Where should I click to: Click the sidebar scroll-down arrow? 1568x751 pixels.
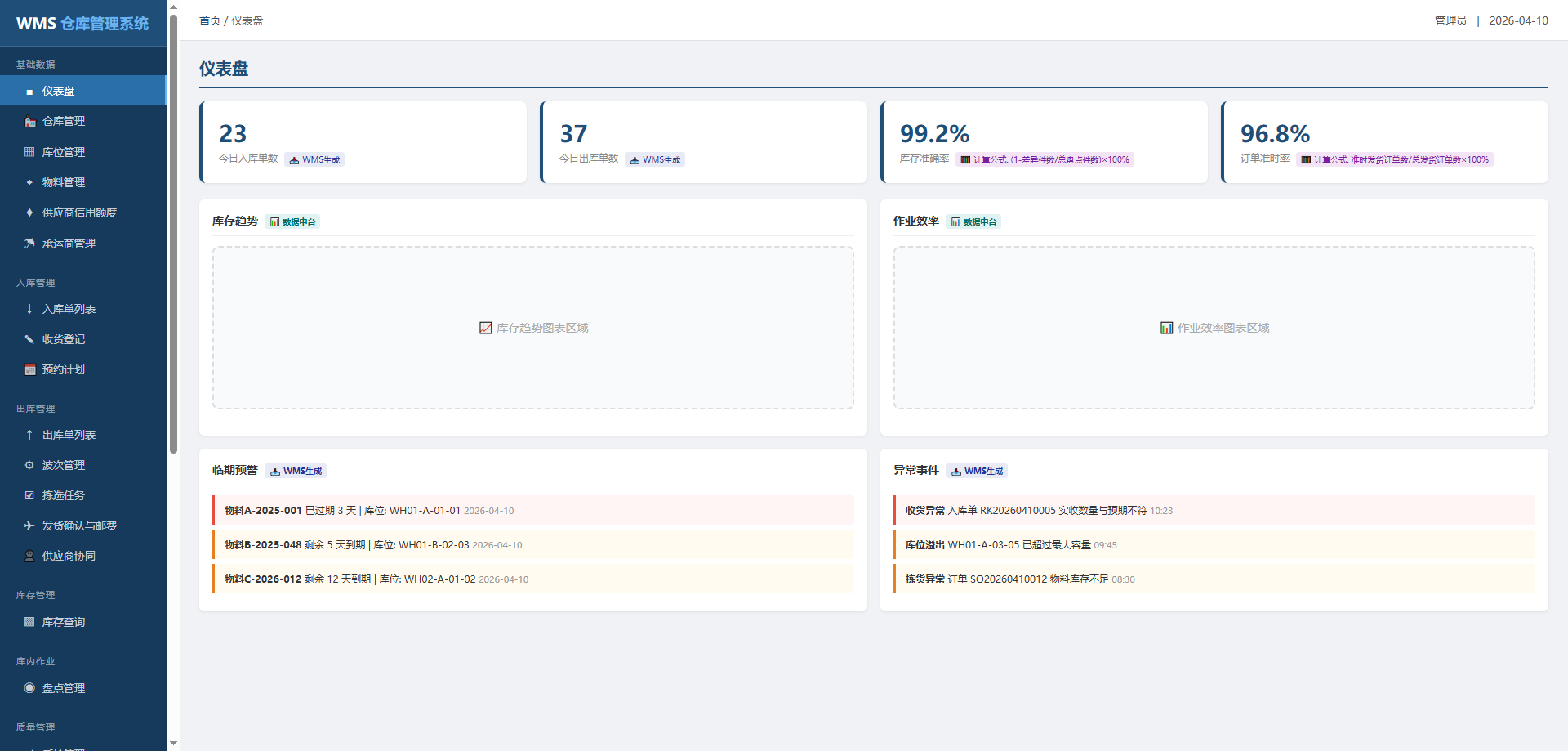(x=173, y=743)
